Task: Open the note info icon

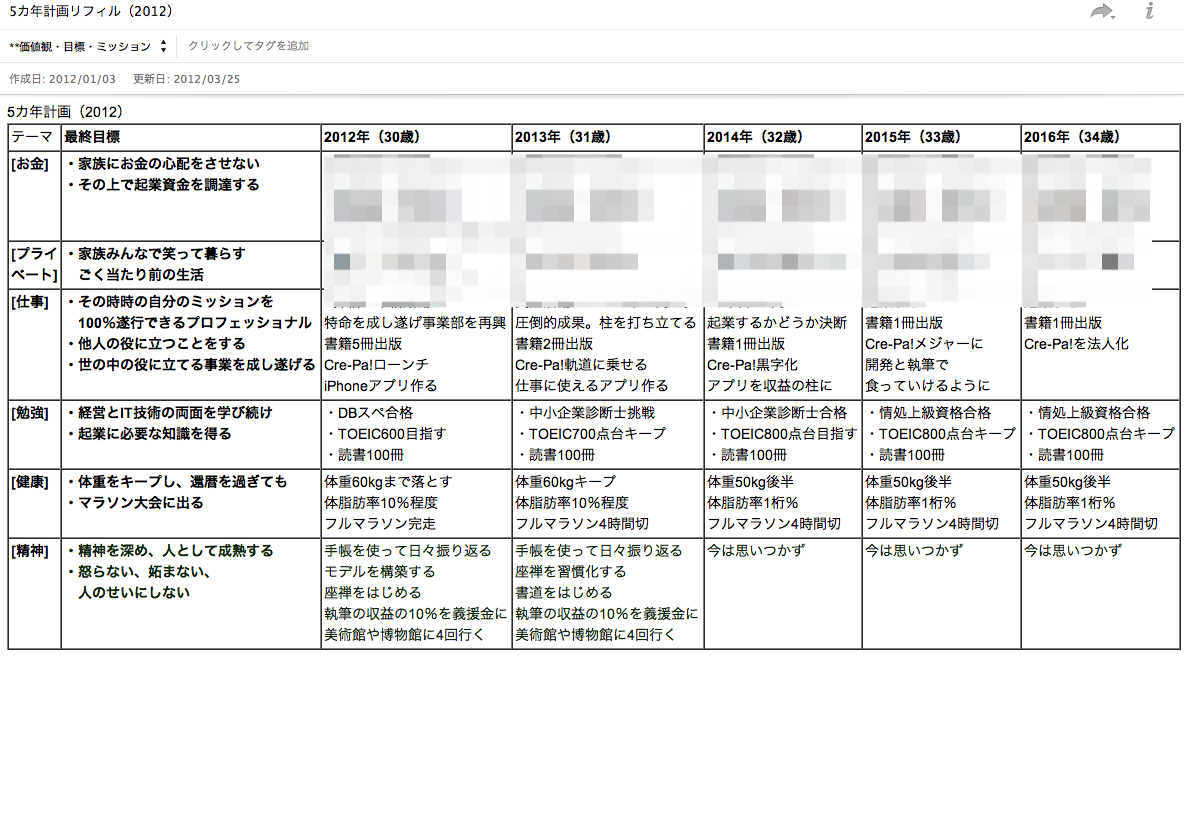Action: coord(1149,12)
